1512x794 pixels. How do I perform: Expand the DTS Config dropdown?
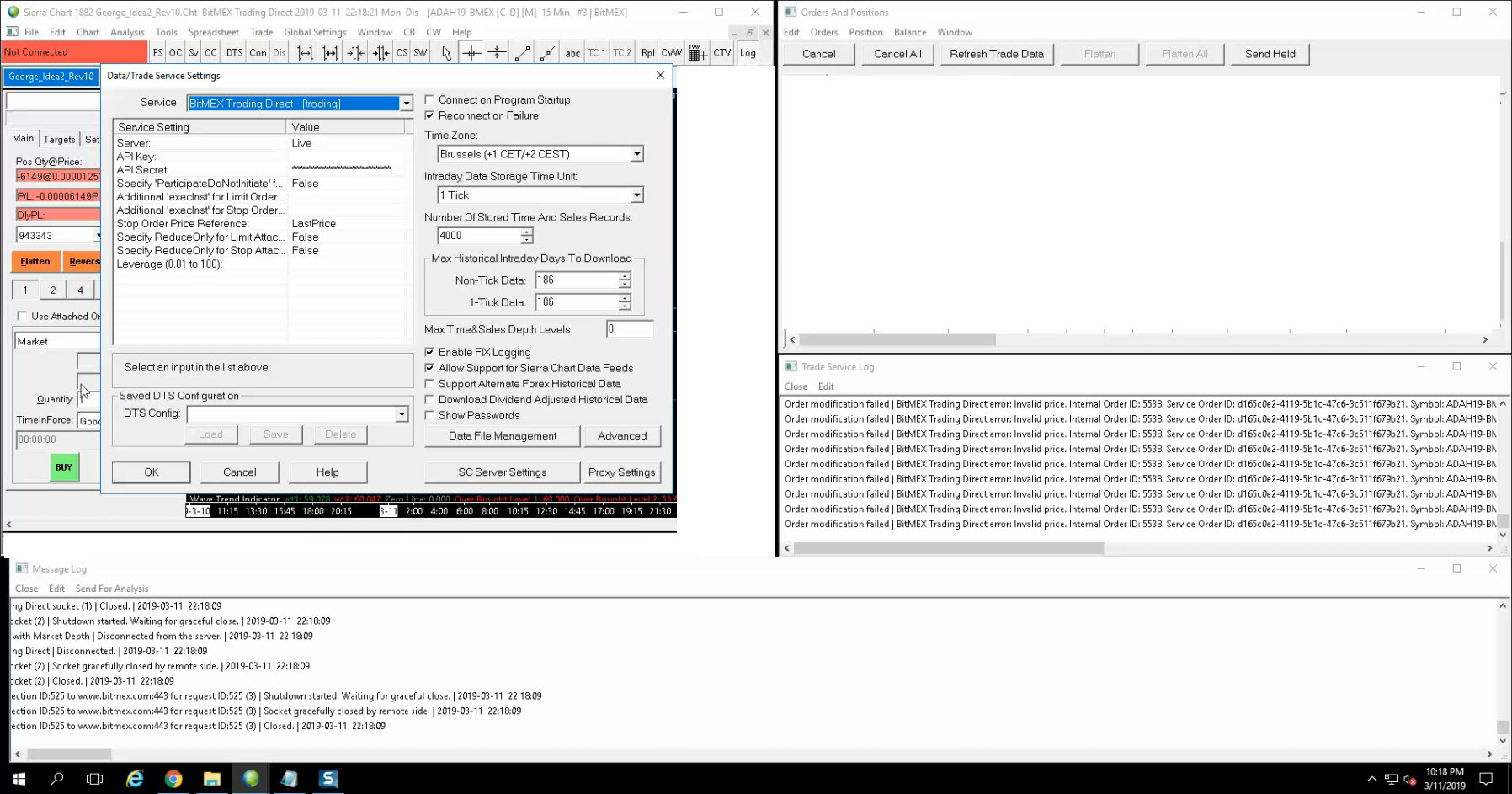coord(402,414)
